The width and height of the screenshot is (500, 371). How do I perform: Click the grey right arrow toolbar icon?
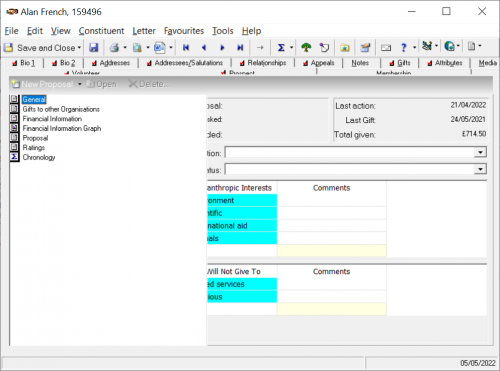(x=260, y=48)
